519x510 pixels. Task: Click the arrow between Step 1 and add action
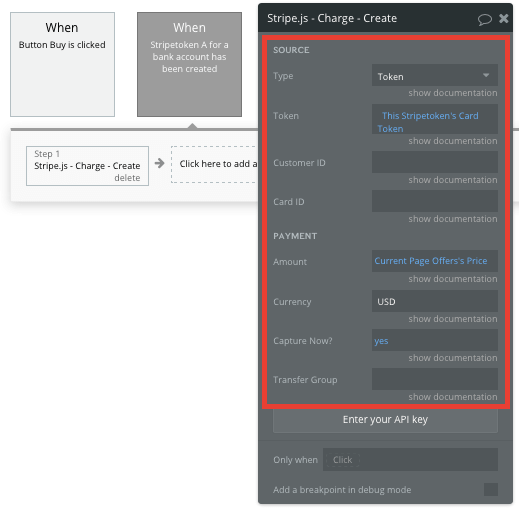(160, 163)
